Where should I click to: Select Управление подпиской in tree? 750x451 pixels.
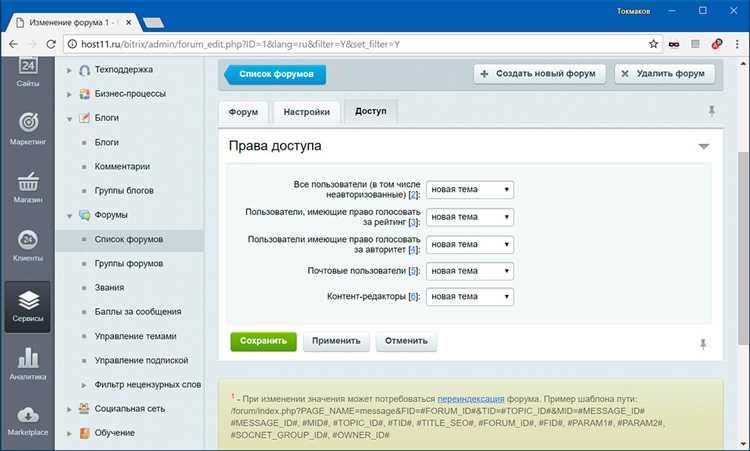(x=141, y=360)
